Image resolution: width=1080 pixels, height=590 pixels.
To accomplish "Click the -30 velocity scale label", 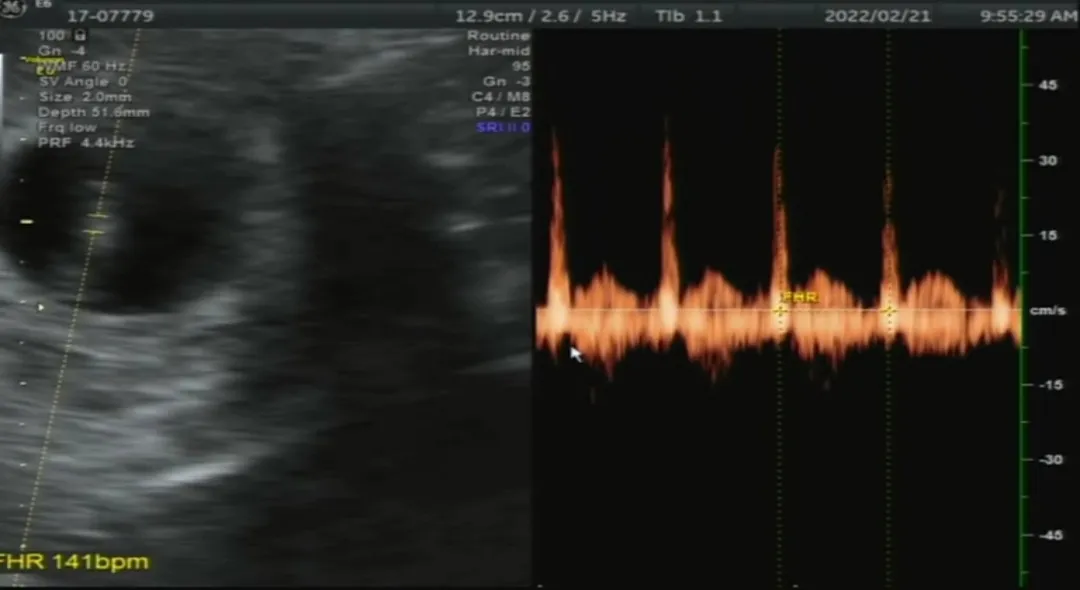I will click(1050, 460).
